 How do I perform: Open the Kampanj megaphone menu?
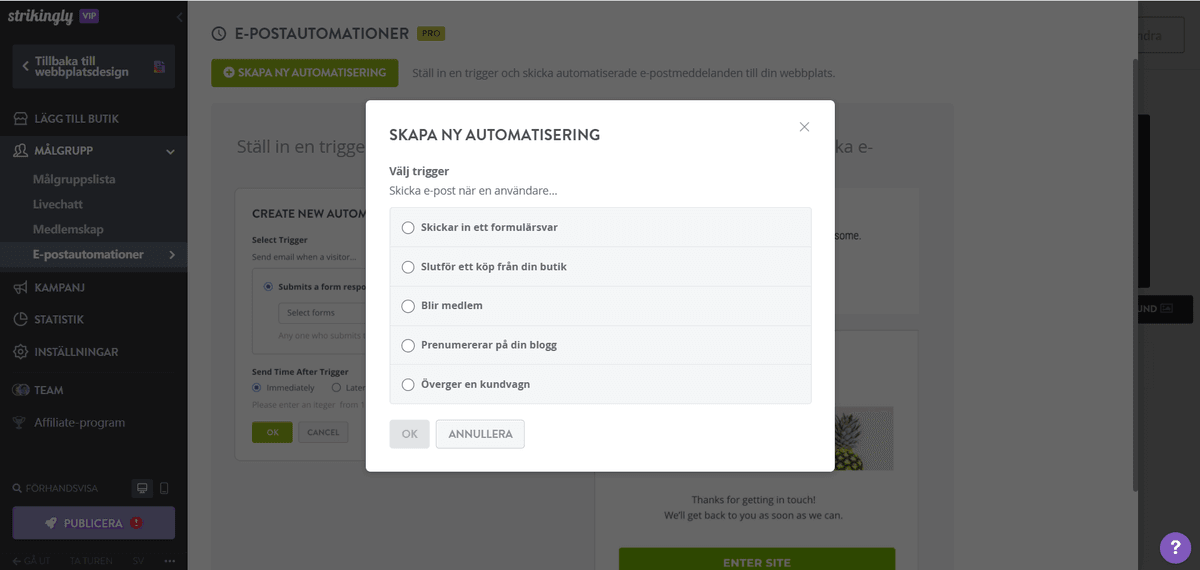click(20, 287)
